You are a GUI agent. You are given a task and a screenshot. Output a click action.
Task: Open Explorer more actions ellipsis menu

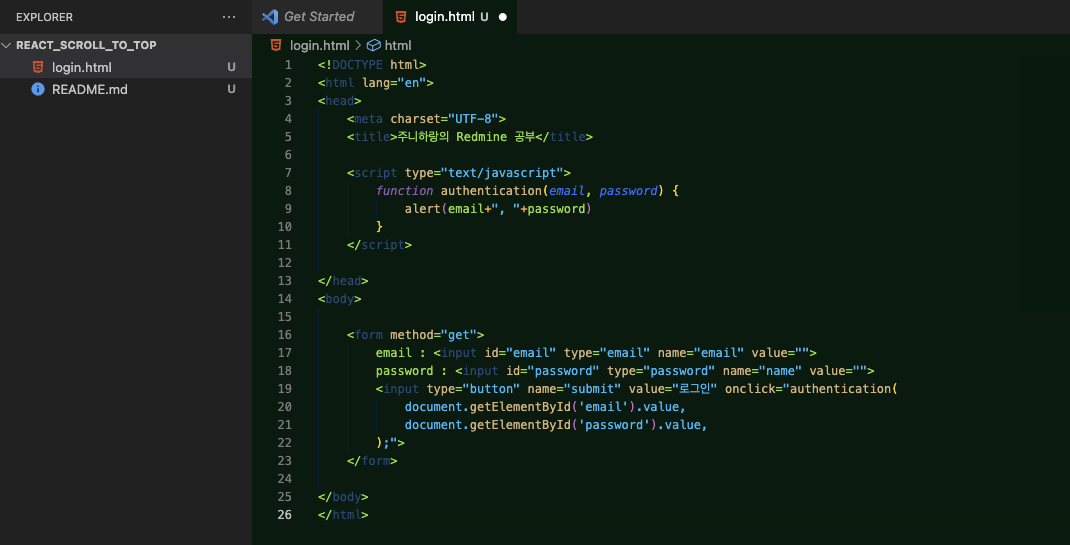pyautogui.click(x=229, y=17)
